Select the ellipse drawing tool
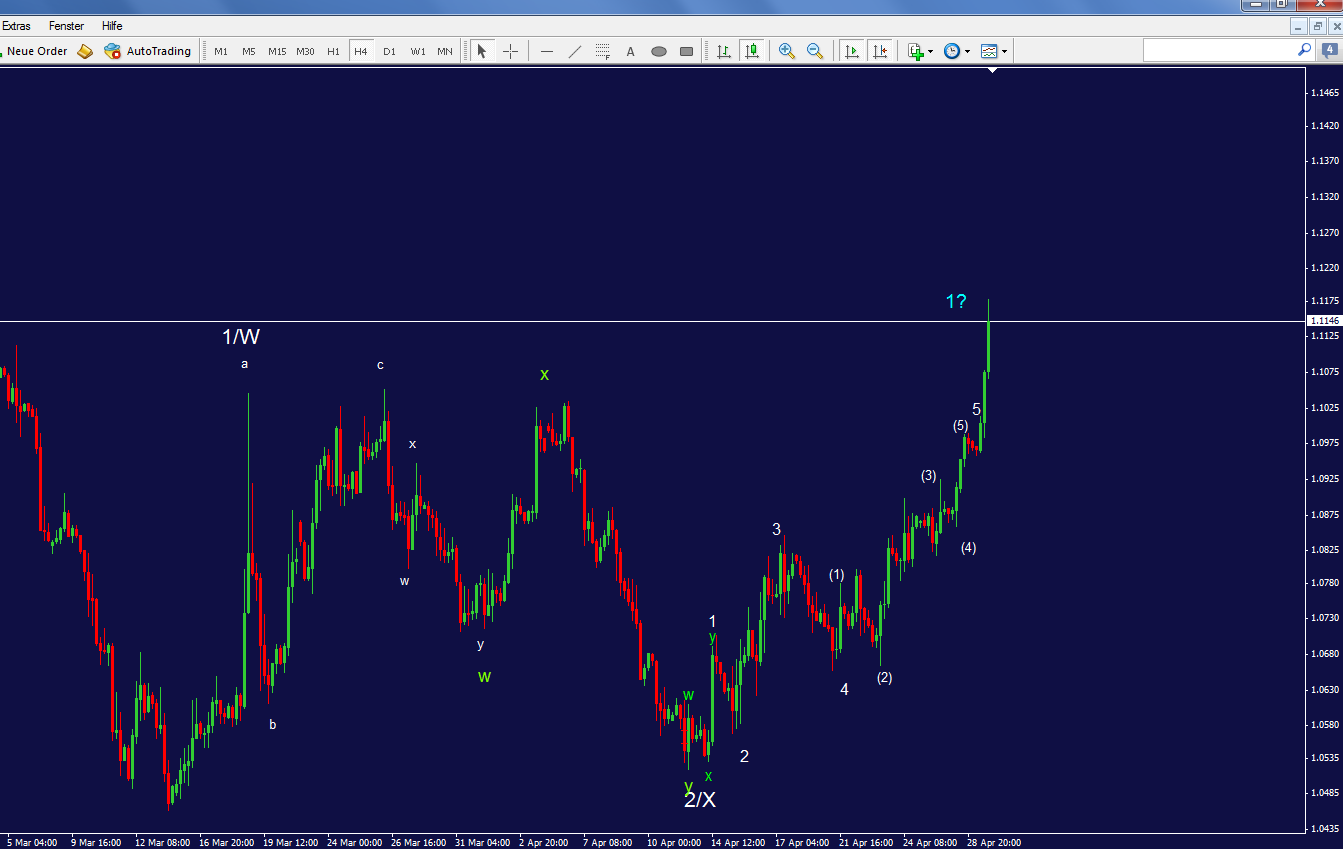 (x=658, y=51)
